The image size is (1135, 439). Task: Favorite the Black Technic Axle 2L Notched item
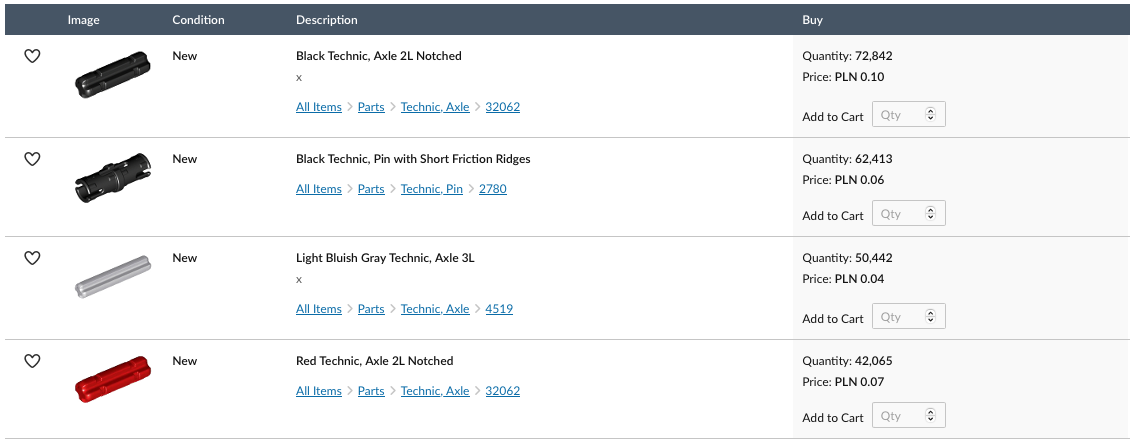(x=32, y=57)
